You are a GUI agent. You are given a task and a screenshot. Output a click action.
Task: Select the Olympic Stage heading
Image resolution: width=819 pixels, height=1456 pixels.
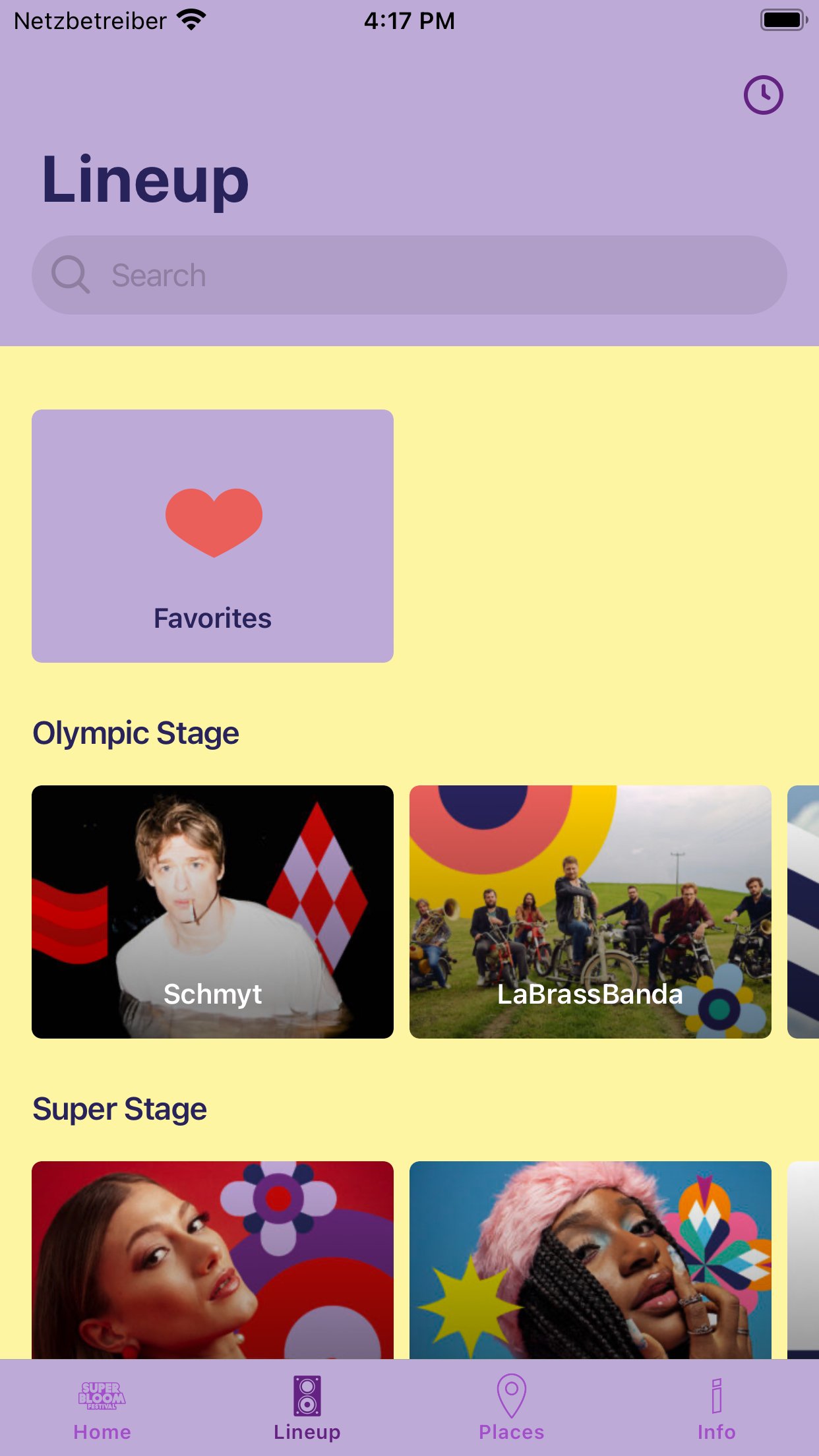[x=136, y=733]
